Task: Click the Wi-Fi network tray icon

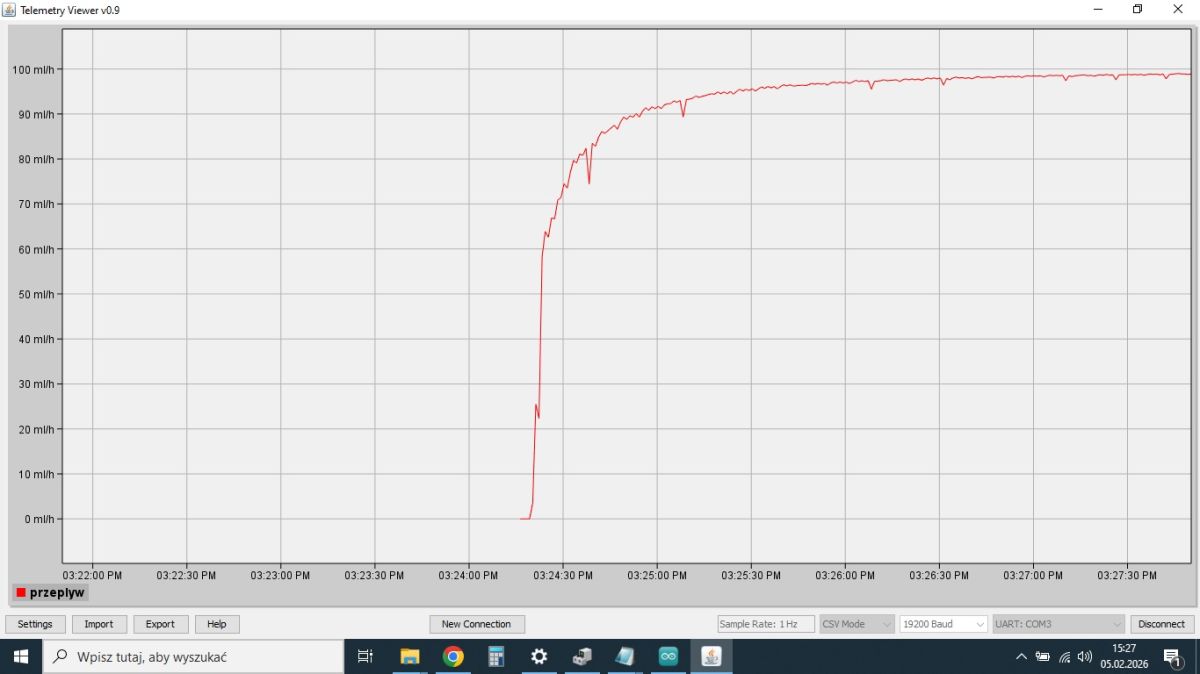Action: pos(1064,657)
